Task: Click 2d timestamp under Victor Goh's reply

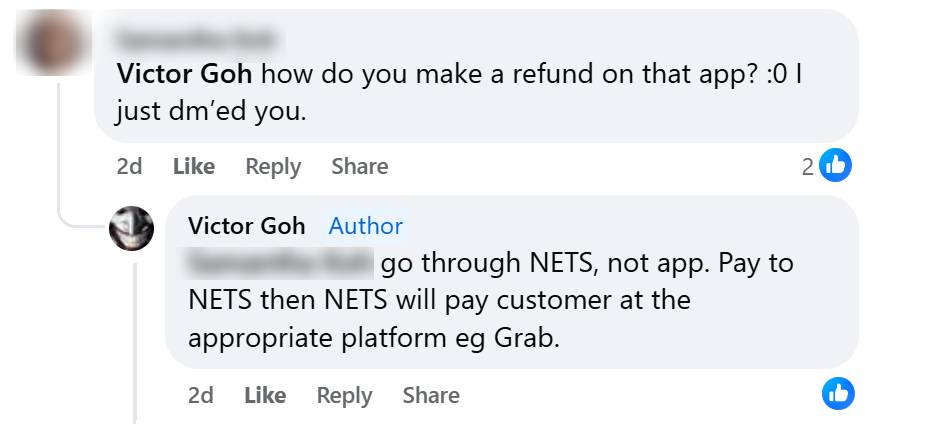Action: coord(200,396)
